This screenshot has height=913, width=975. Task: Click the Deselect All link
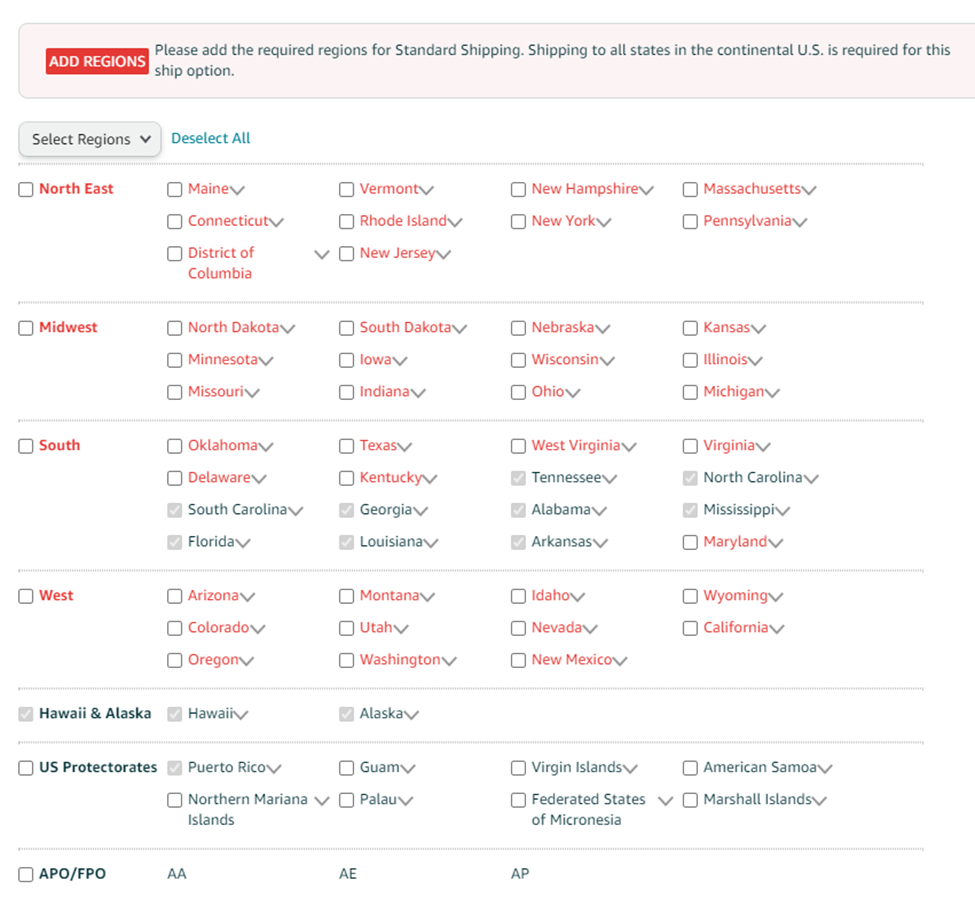coord(210,138)
